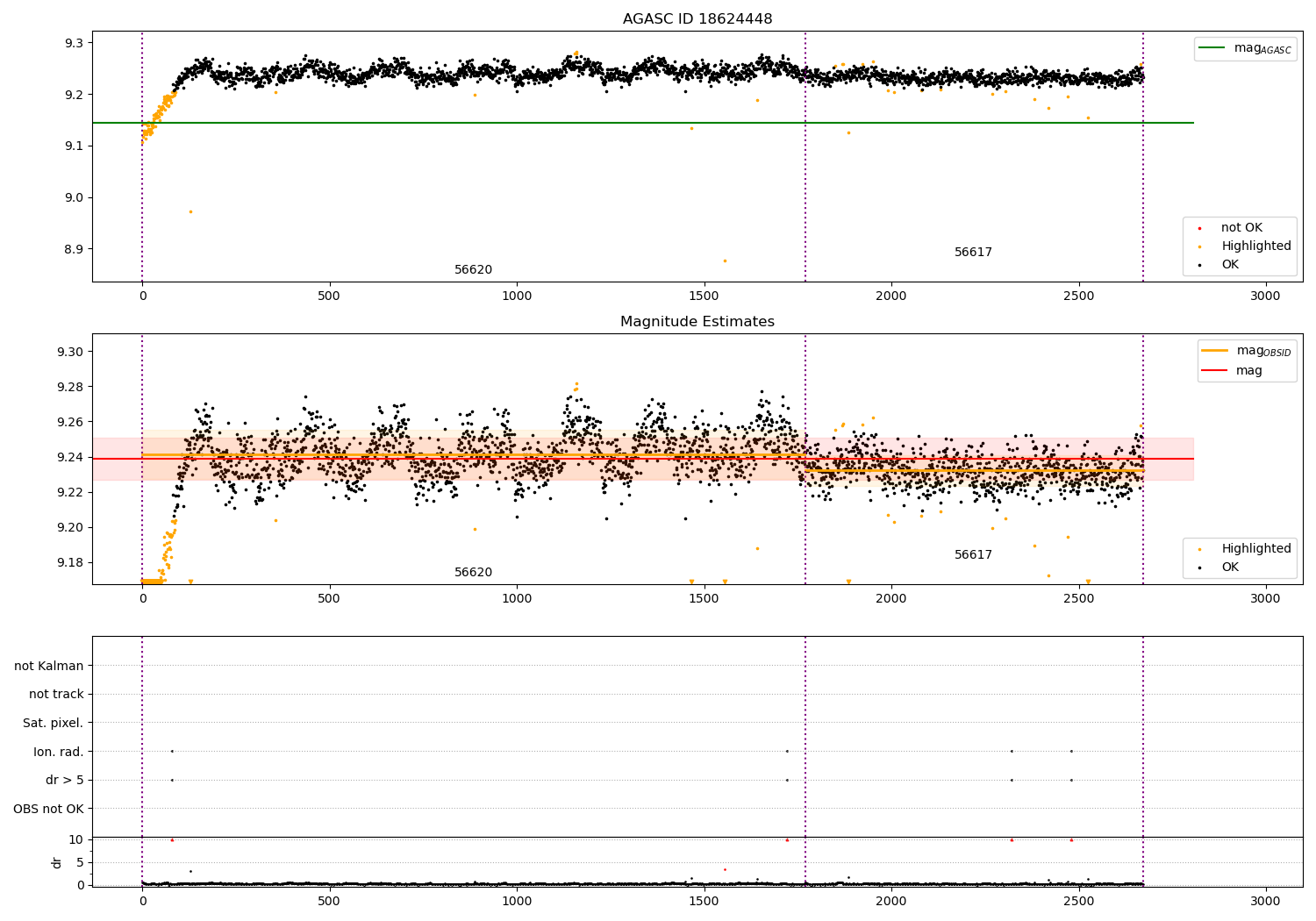Click the 'Sat. pixel.' row label
Viewport: 1316px width, 921px height.
(x=54, y=724)
